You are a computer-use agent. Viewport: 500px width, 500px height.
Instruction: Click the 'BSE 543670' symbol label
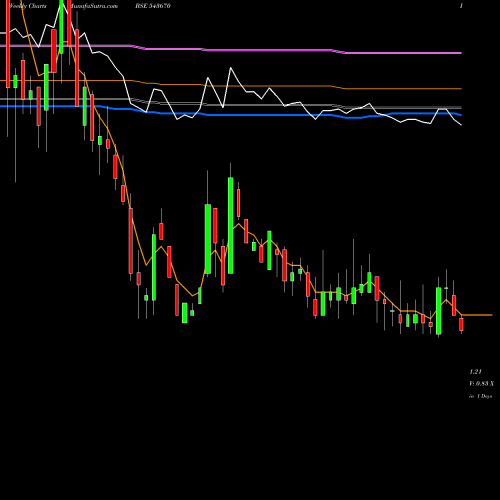153,6
